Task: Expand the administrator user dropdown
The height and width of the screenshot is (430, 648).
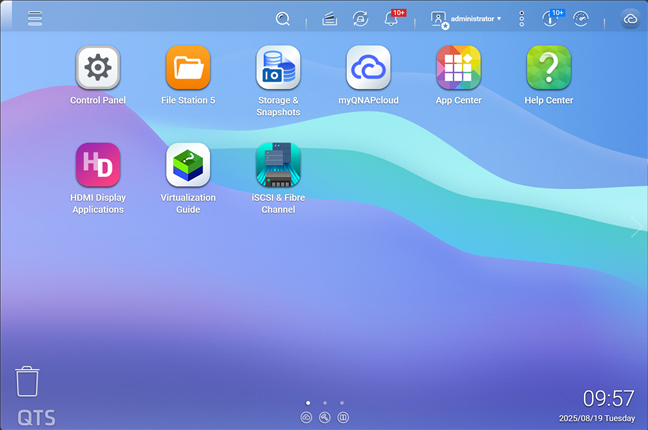Action: pyautogui.click(x=466, y=18)
